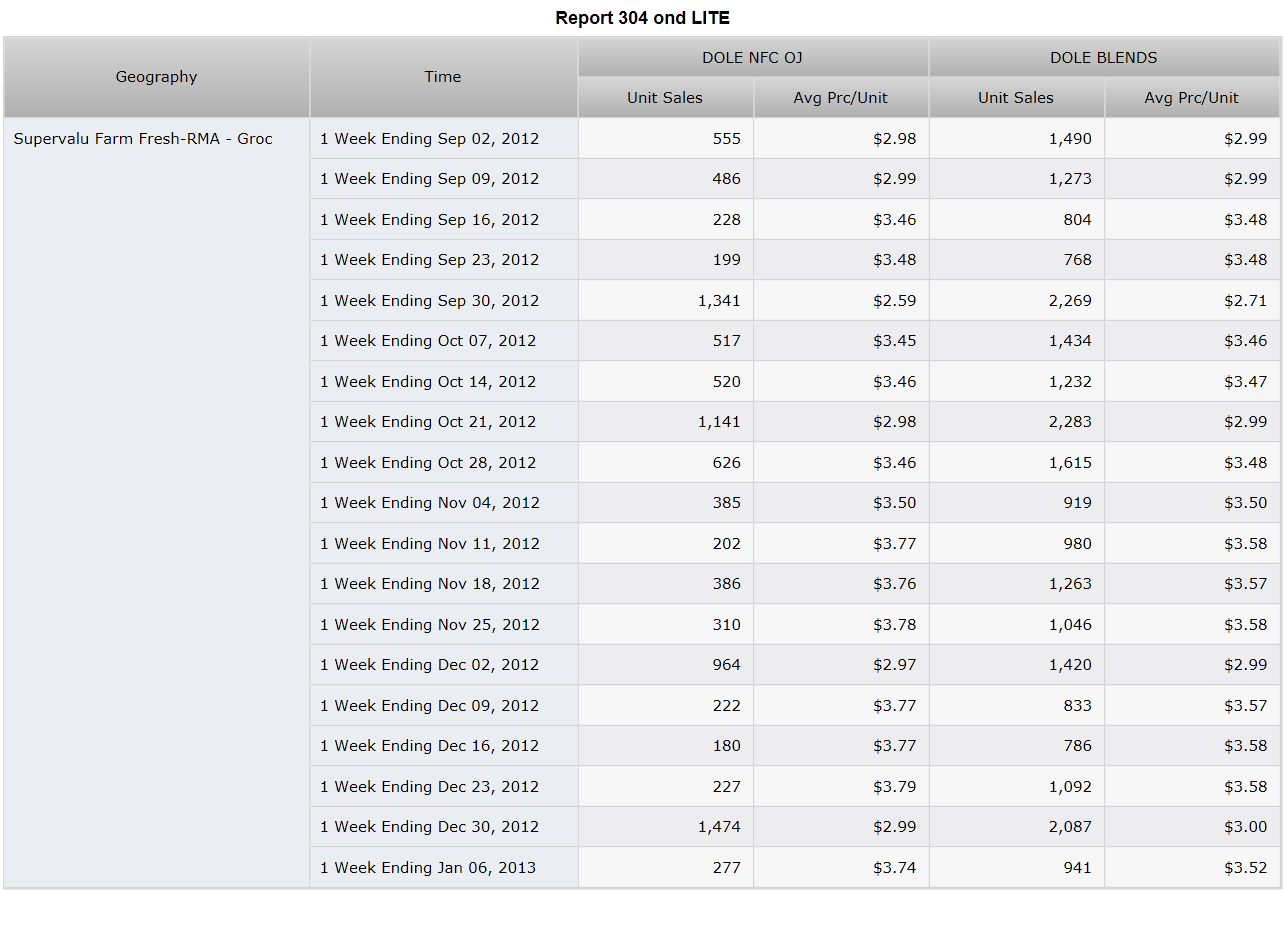Click NFC OJ unit sales value 1,141
The height and width of the screenshot is (946, 1284).
[x=720, y=422]
